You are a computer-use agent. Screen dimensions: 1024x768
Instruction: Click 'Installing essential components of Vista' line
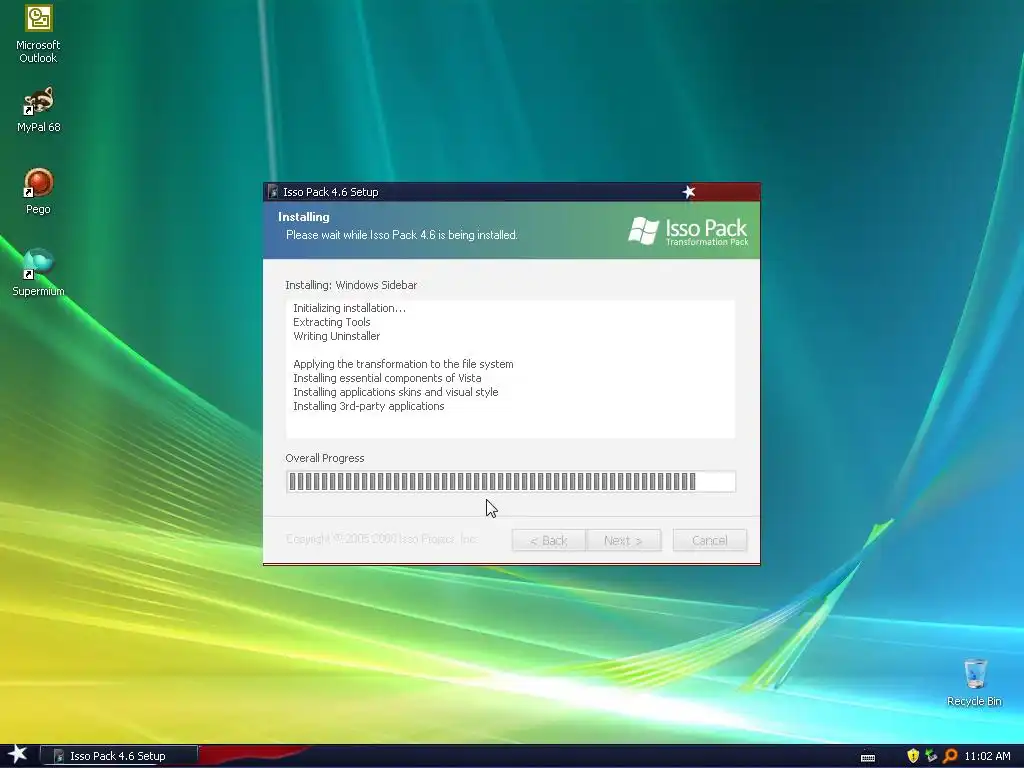point(387,378)
